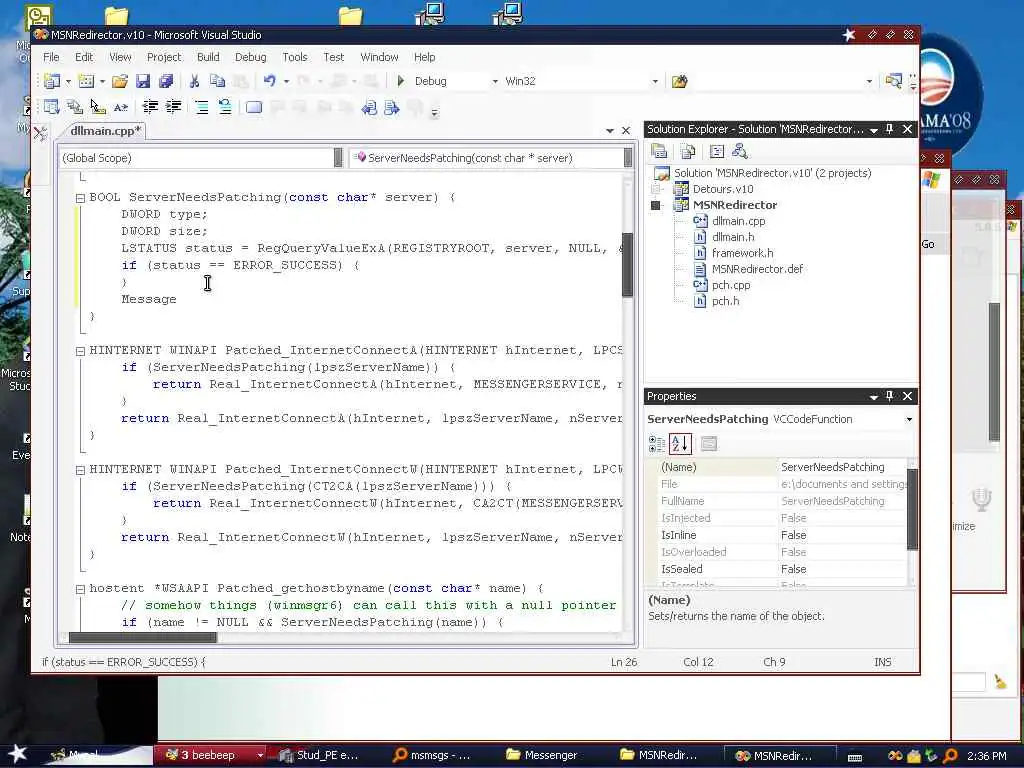This screenshot has height=768, width=1024.
Task: Click the code editor horizontal scrollbar thumb
Action: [142, 637]
